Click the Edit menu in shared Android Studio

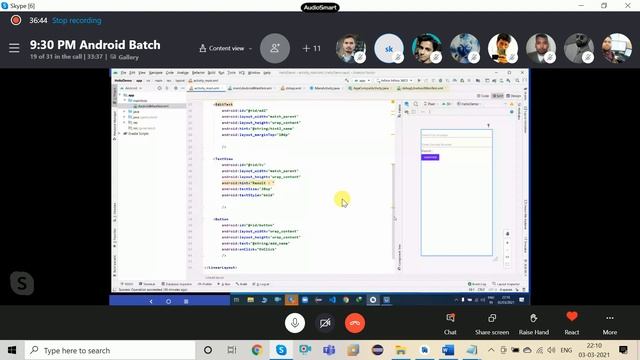tap(132, 73)
